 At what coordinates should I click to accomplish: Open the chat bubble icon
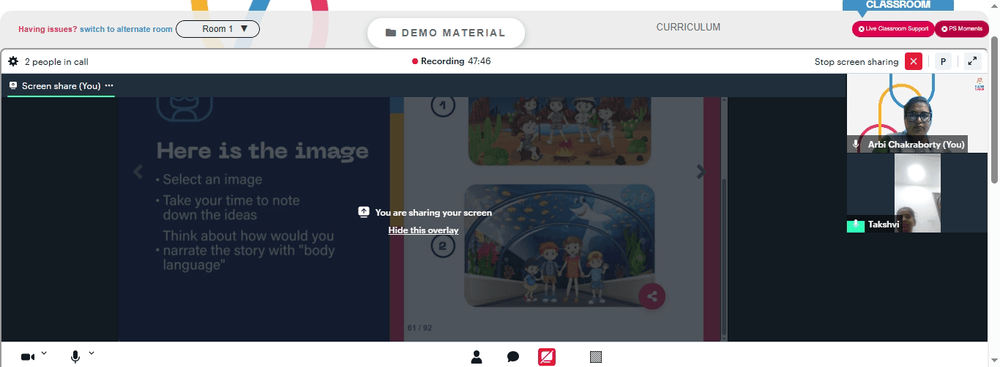coord(513,357)
